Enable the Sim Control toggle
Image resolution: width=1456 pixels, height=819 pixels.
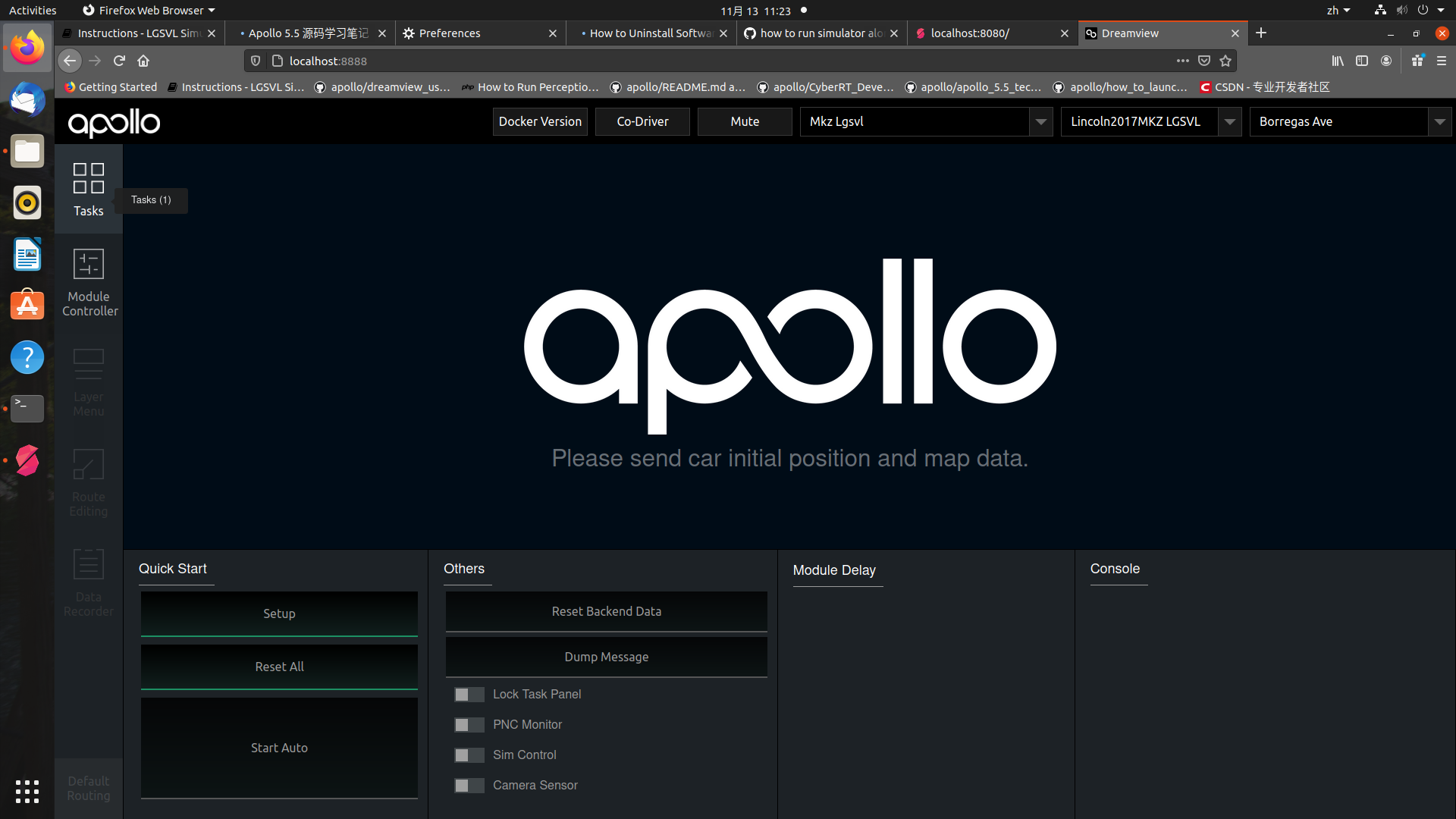[469, 755]
